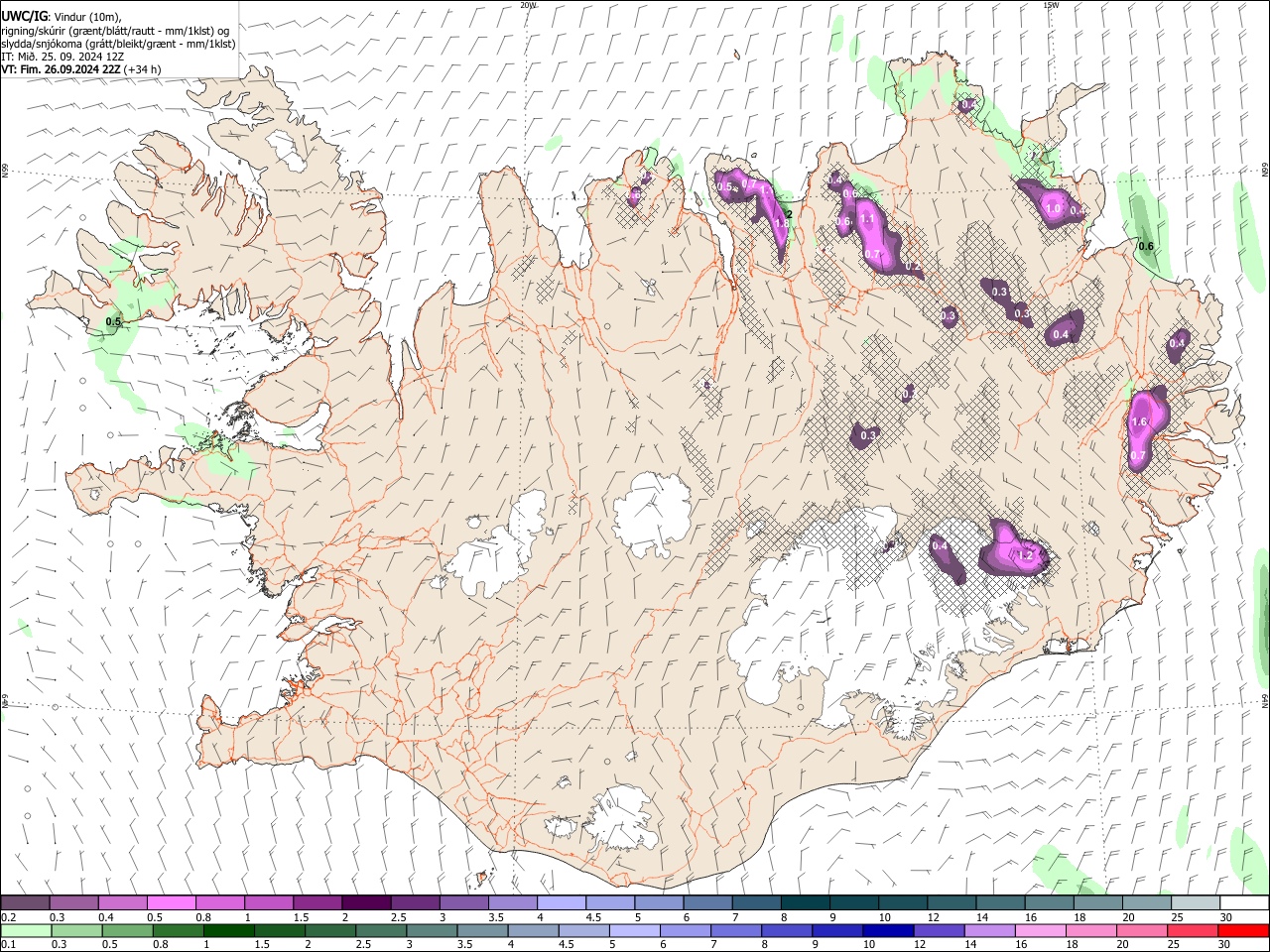Screen dimensions: 1270x952
Task: Click the 0.6 rain value over the eastern sea
Action: pos(1146,246)
